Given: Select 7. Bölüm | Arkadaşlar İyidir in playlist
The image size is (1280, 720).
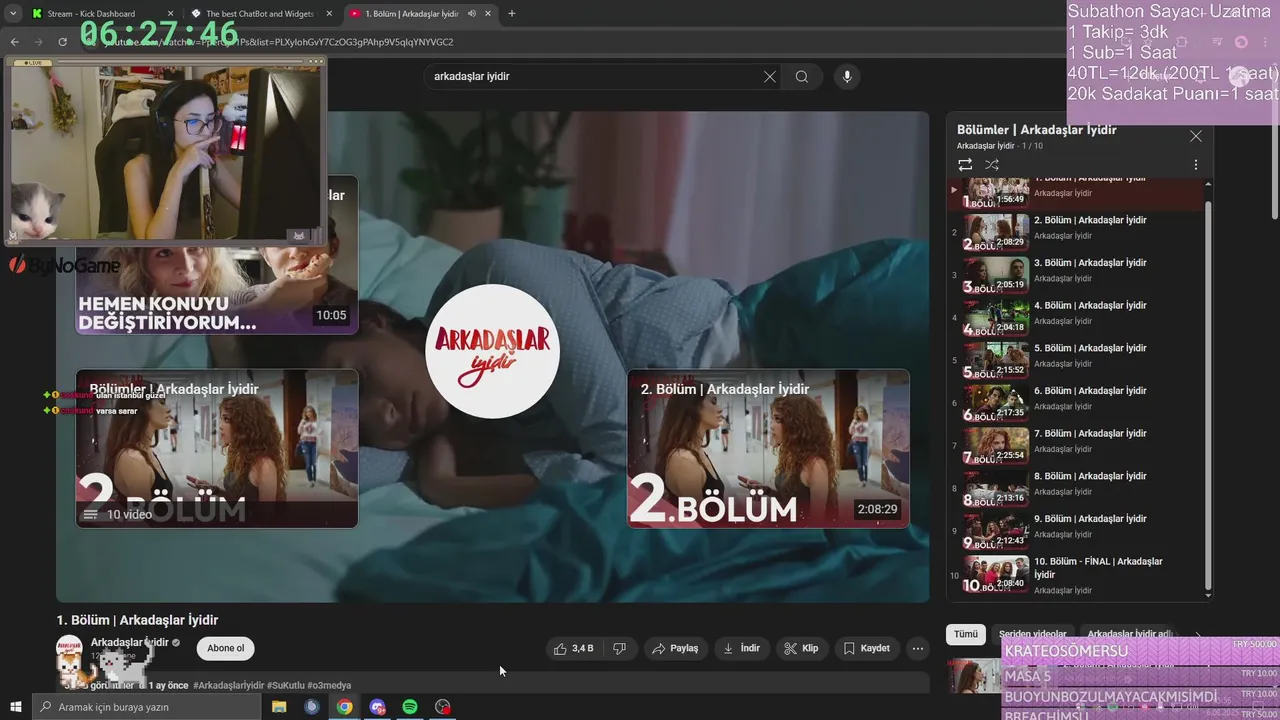Looking at the screenshot, I should [x=1077, y=446].
